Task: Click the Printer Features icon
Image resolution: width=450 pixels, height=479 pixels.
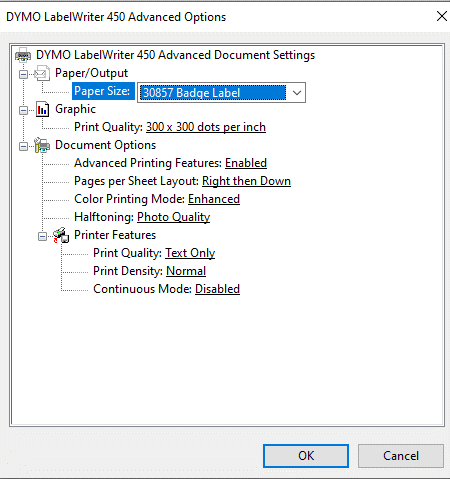Action: pos(61,235)
